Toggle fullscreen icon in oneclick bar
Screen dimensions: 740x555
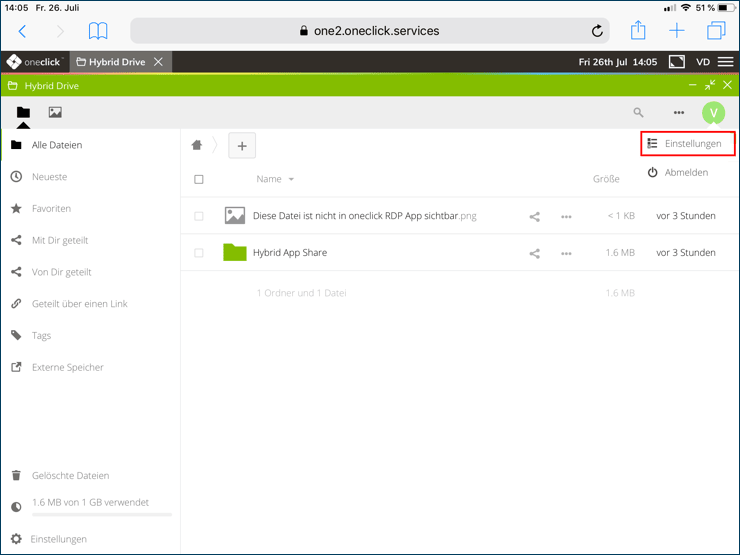pyautogui.click(x=677, y=62)
